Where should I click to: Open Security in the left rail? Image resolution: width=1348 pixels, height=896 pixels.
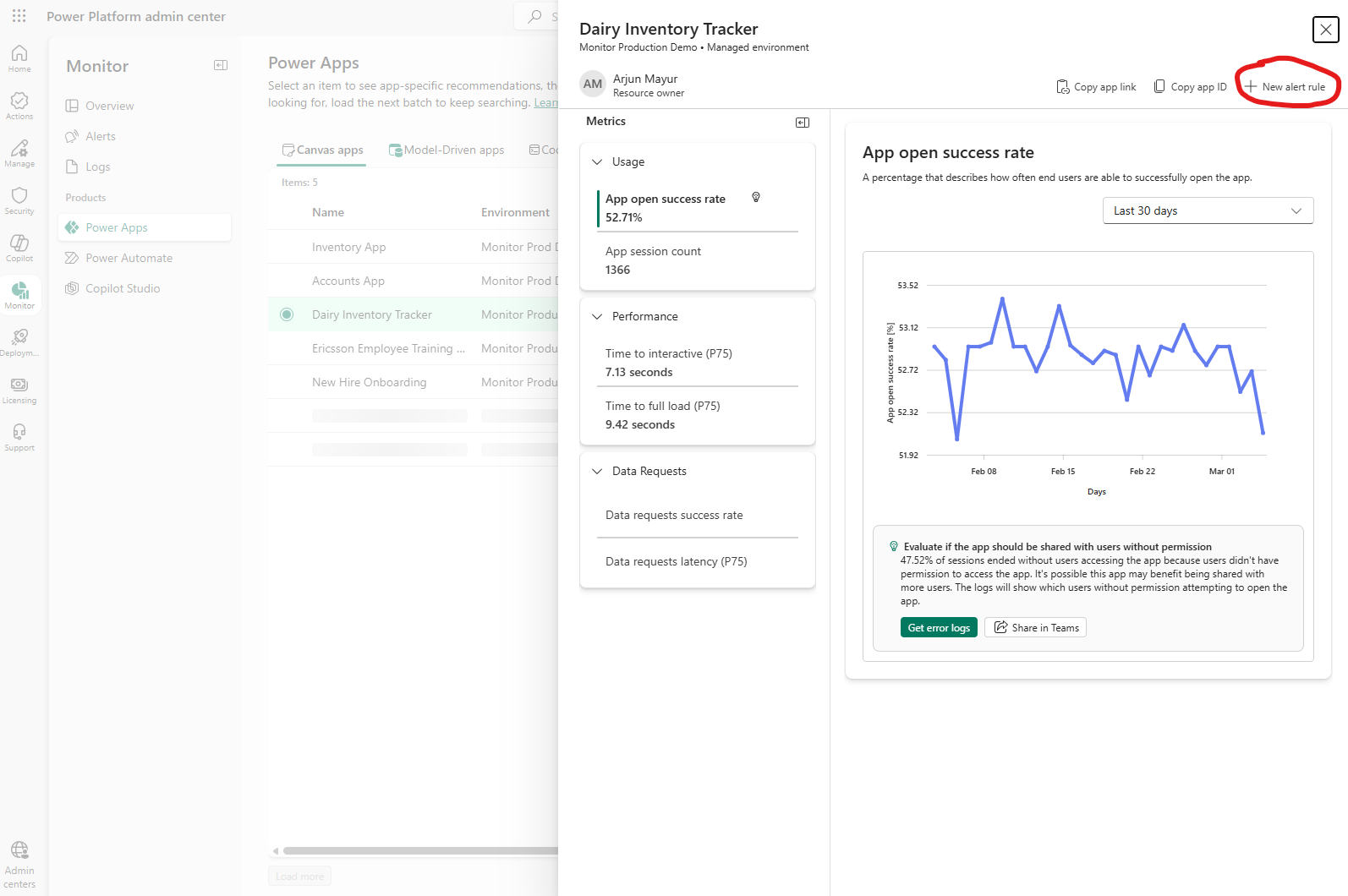[x=19, y=200]
